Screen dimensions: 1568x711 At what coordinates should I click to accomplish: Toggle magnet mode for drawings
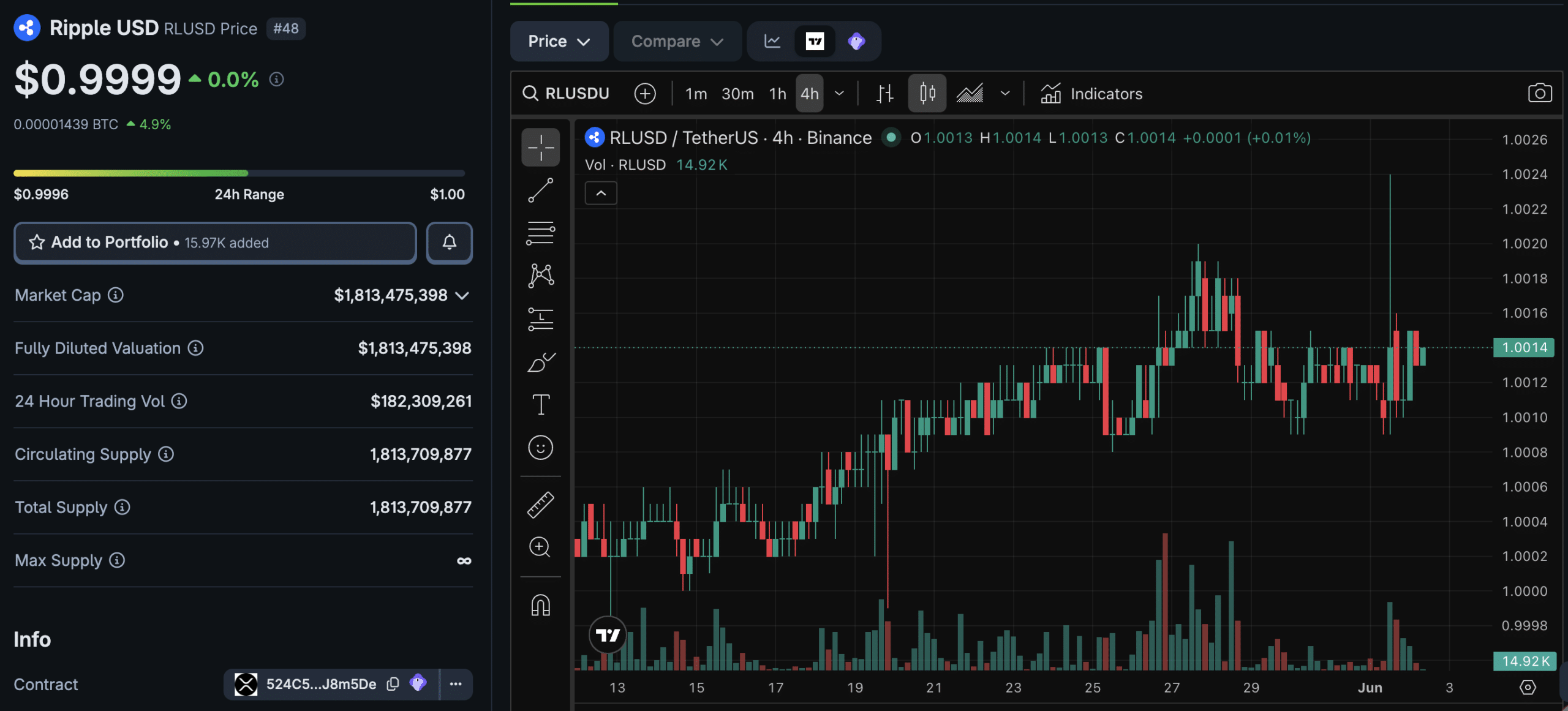coord(540,606)
